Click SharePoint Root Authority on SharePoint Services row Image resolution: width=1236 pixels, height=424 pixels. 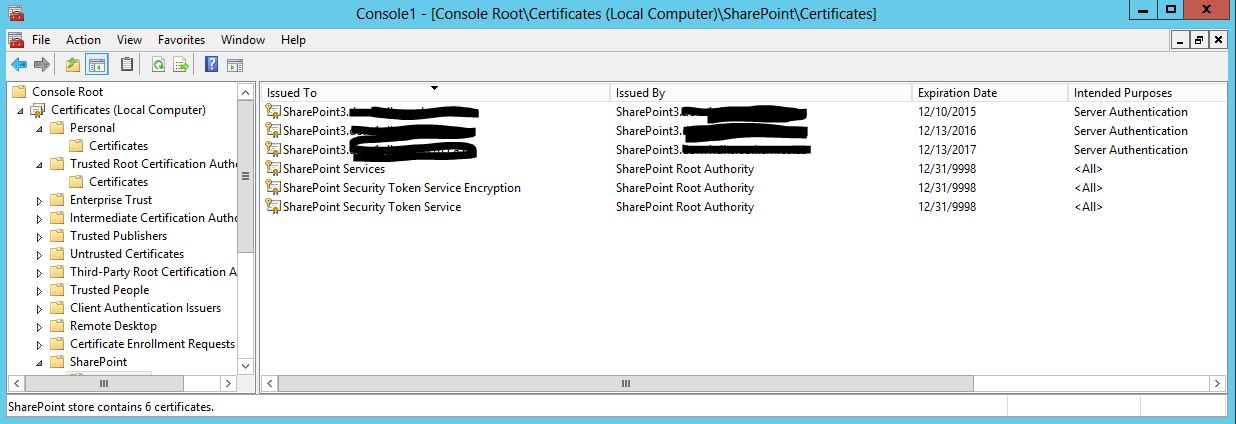pyautogui.click(x=685, y=169)
